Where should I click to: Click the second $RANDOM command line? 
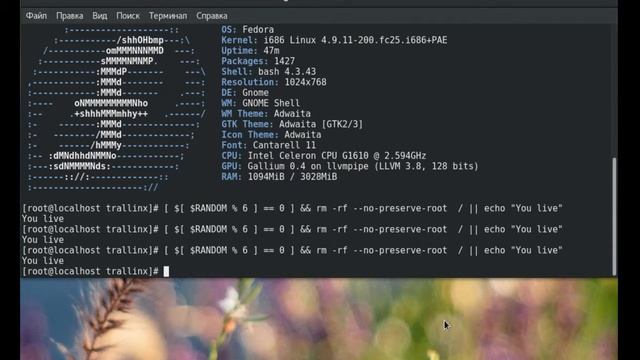(x=292, y=229)
